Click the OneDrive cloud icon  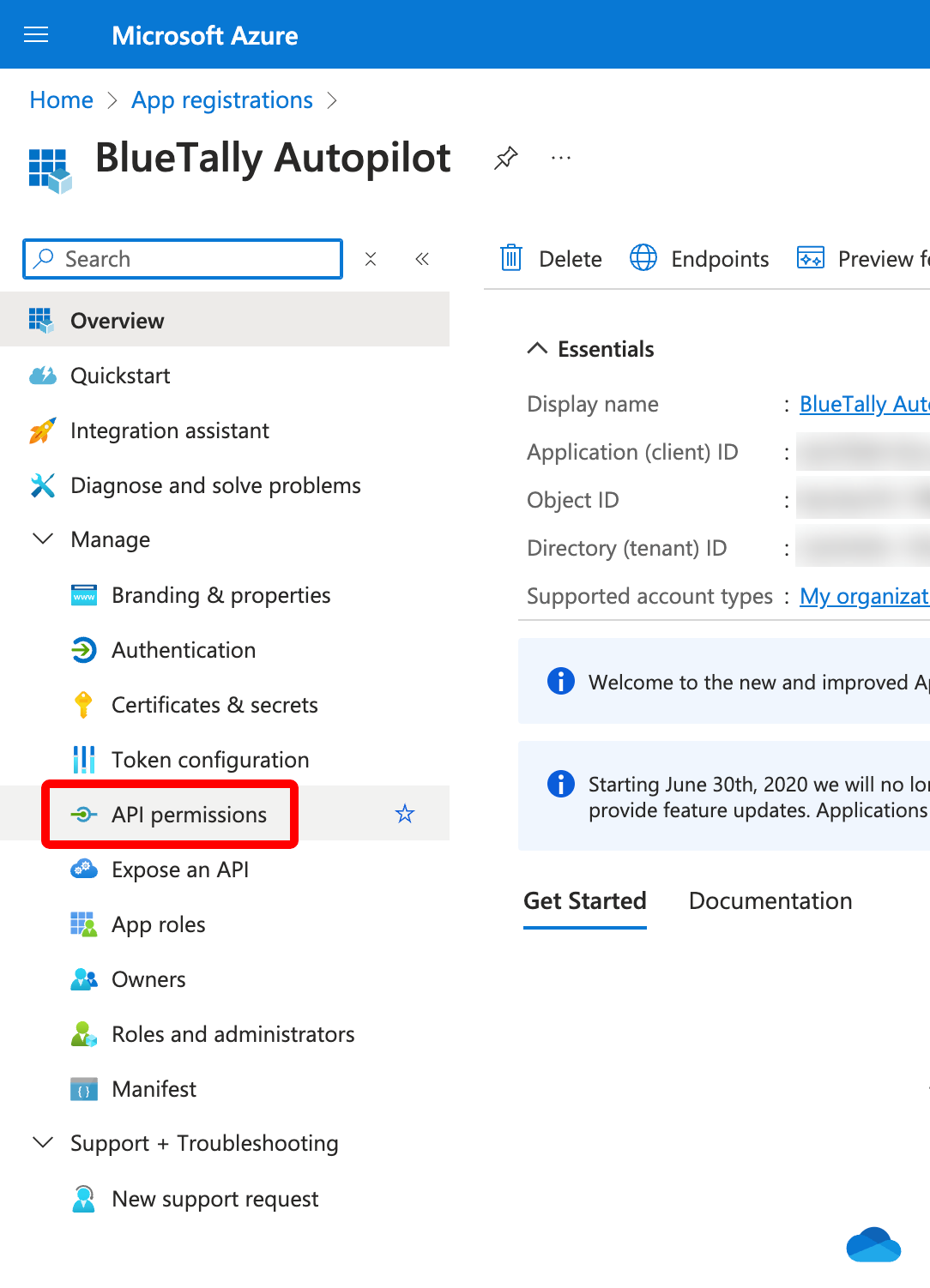point(873,1245)
